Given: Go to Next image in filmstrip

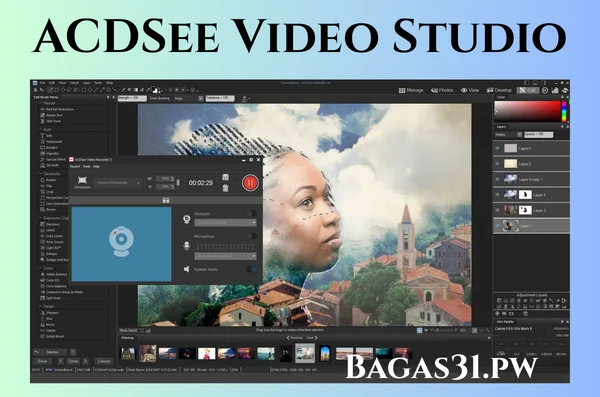Looking at the screenshot, I should point(312,338).
